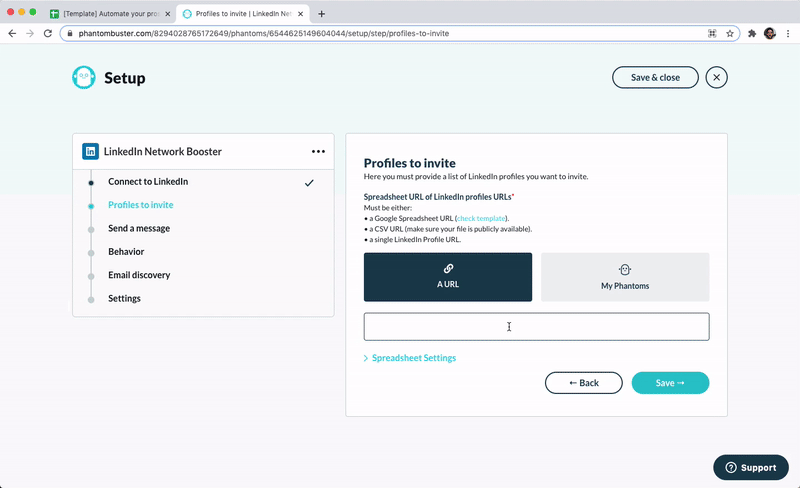Close the setup with the X button
Viewport: 800px width, 488px height.
716,78
